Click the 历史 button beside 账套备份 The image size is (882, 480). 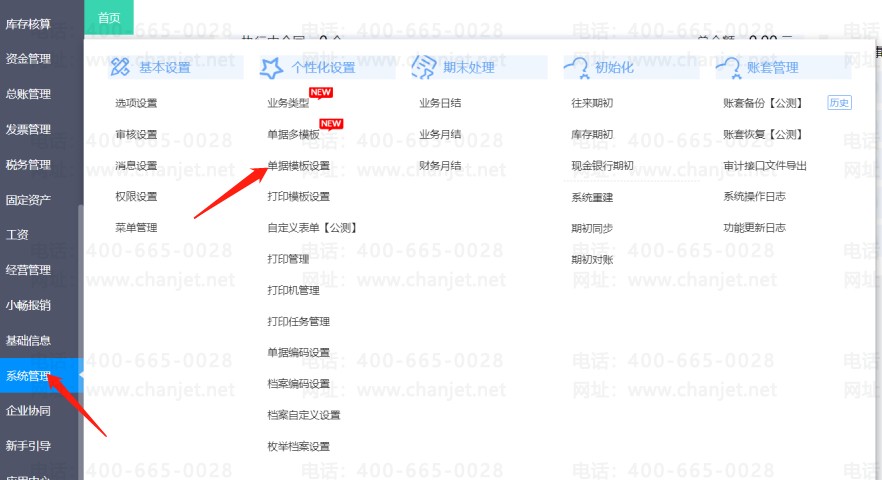point(839,102)
